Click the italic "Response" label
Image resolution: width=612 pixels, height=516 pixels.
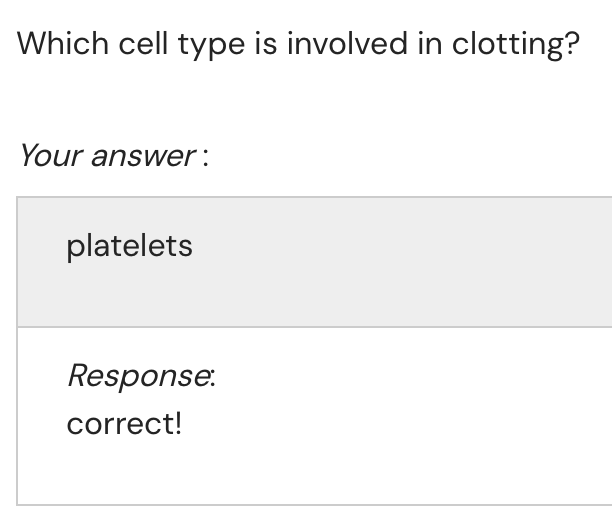tap(140, 376)
